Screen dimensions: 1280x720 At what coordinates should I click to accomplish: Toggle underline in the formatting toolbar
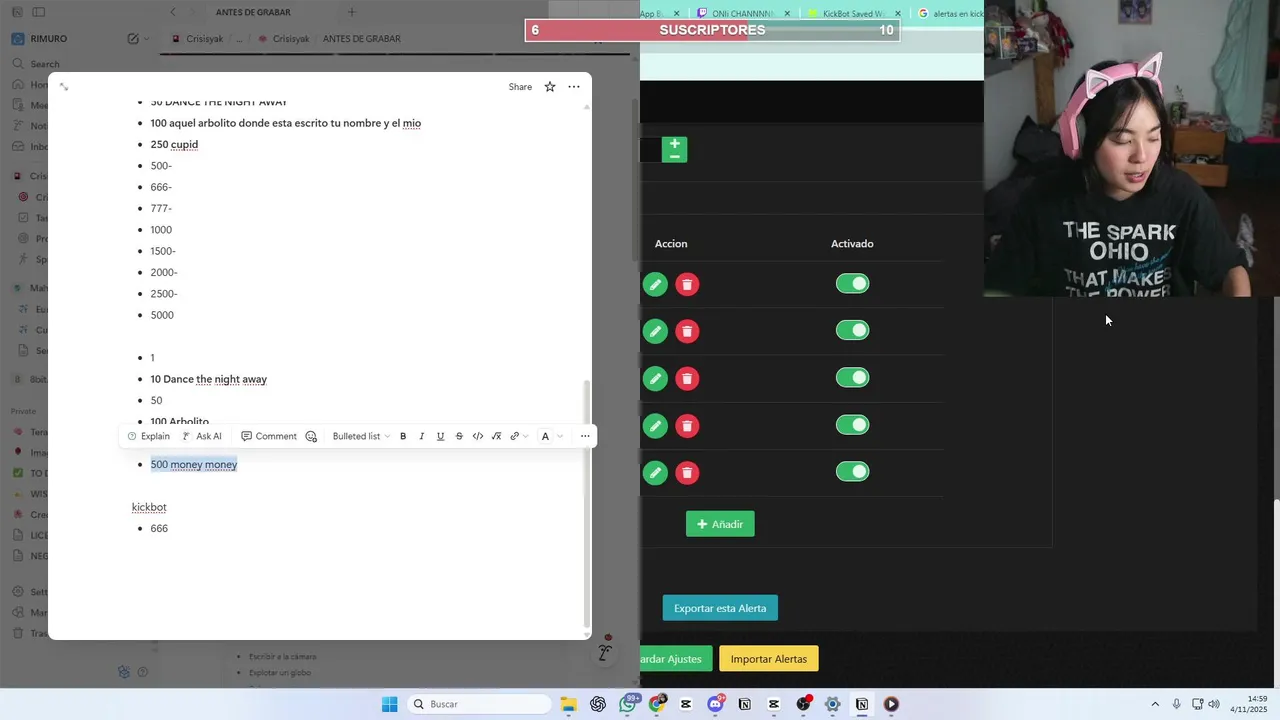pyautogui.click(x=440, y=436)
